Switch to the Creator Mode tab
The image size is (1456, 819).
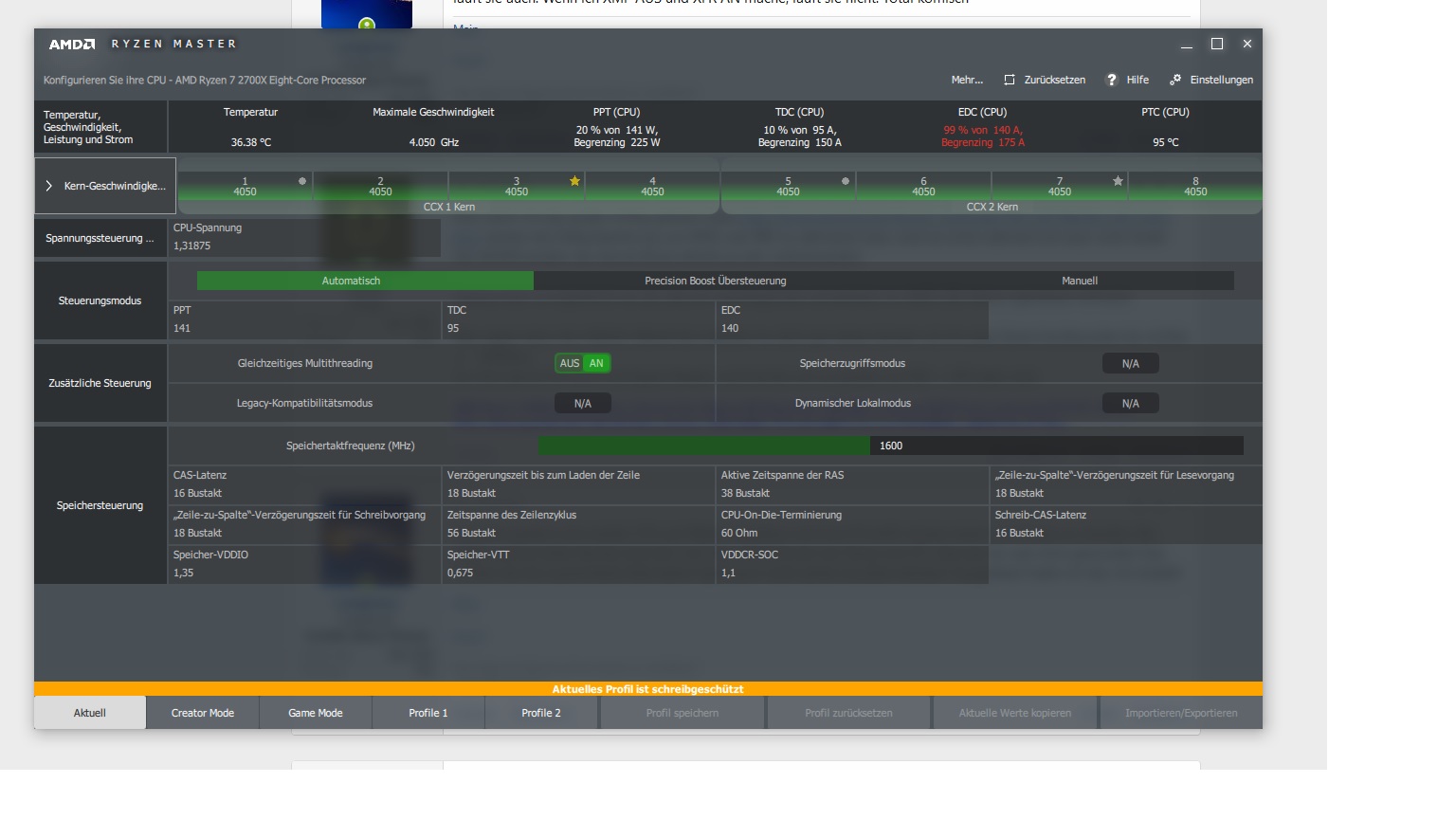(x=203, y=713)
